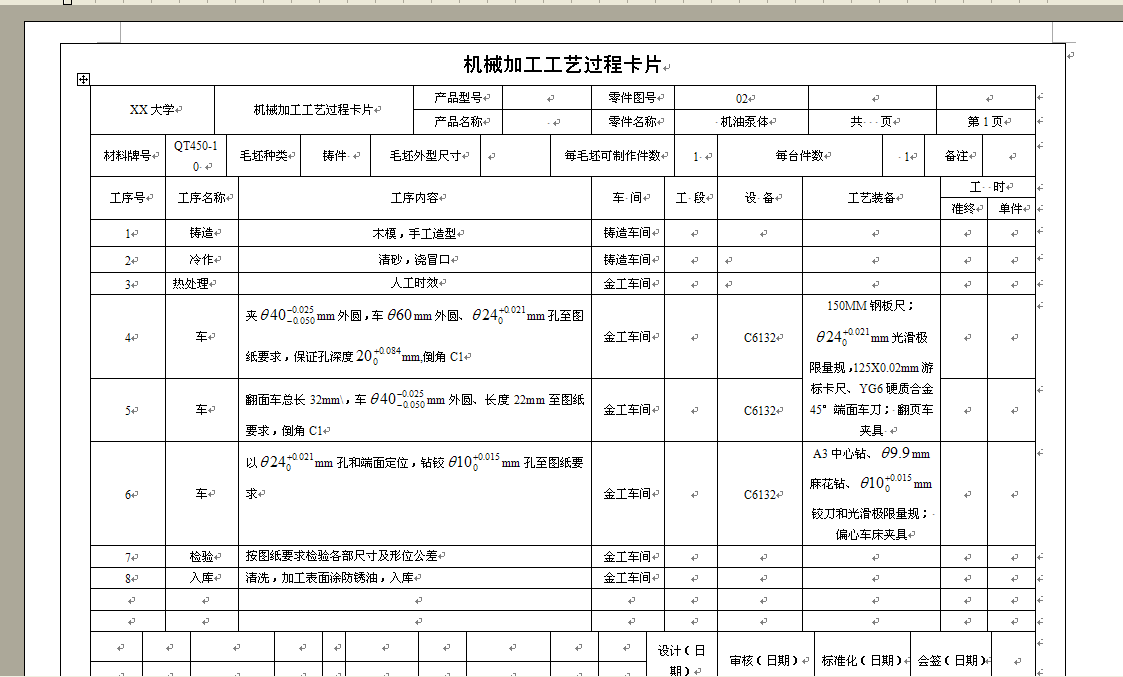Click the 车间 column header

tap(629, 198)
